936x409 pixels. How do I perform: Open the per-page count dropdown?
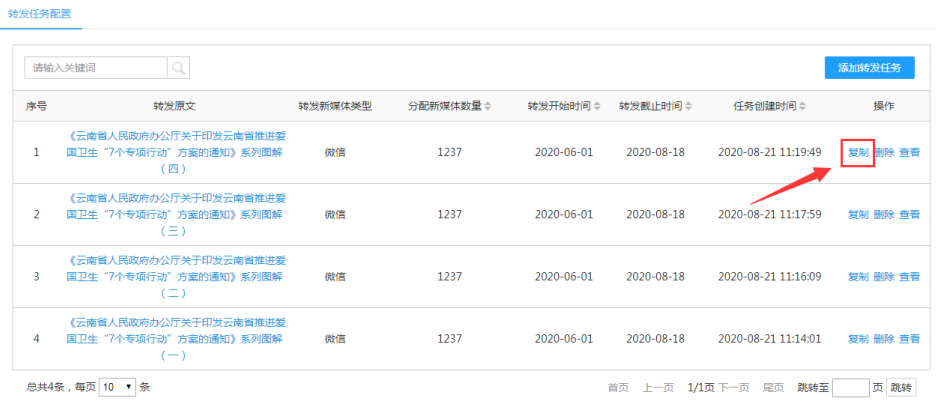coord(117,387)
